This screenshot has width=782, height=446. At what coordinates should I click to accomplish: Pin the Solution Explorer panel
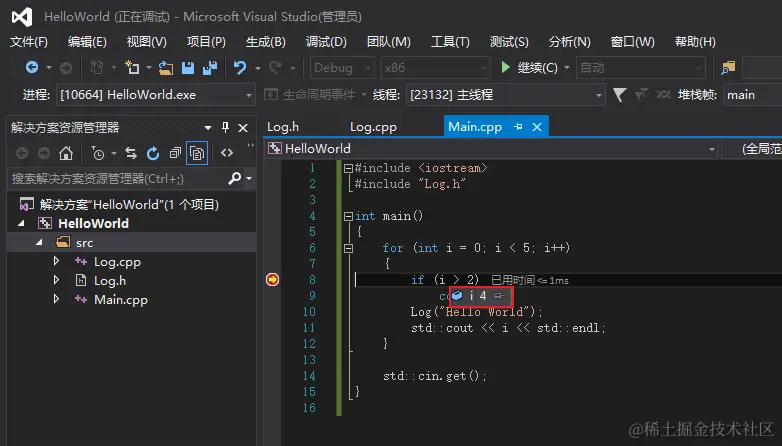tap(225, 128)
